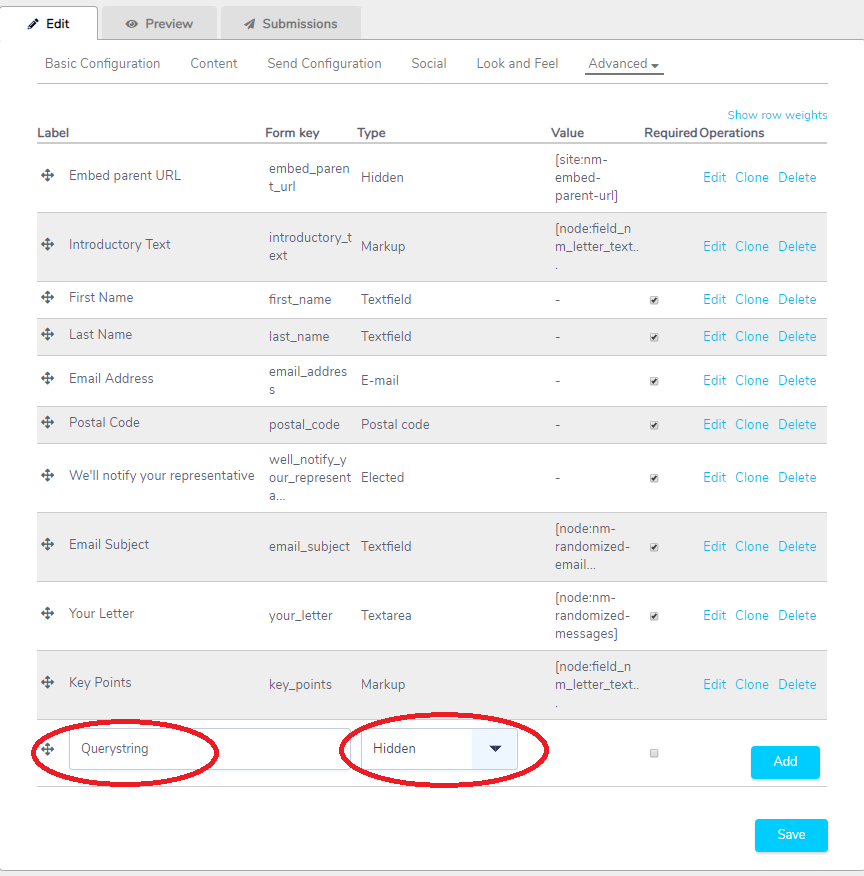Delete the Last Name component
The height and width of the screenshot is (876, 864).
(x=797, y=336)
